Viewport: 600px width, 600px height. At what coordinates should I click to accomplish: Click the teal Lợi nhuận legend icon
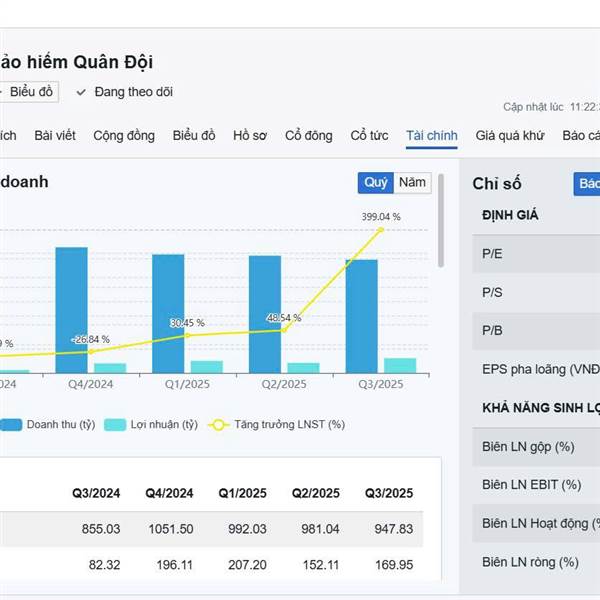pos(115,424)
